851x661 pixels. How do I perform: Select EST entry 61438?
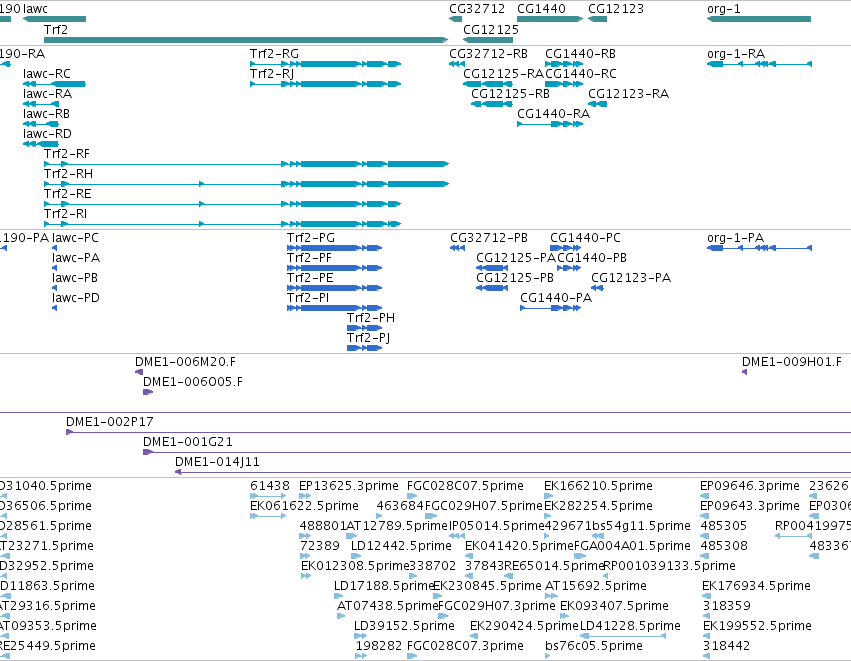(x=270, y=486)
